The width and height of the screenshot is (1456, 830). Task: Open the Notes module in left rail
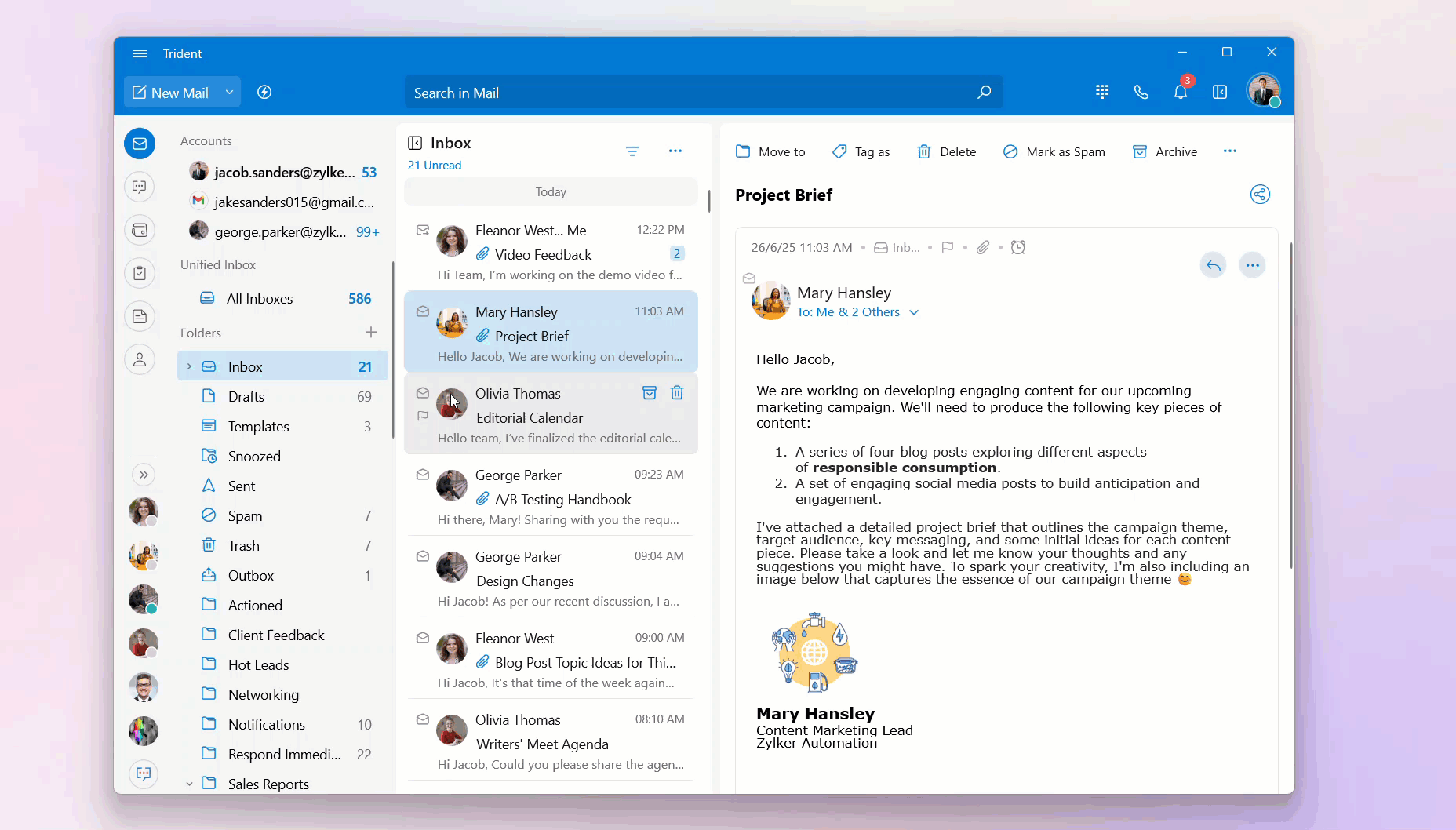pyautogui.click(x=140, y=316)
